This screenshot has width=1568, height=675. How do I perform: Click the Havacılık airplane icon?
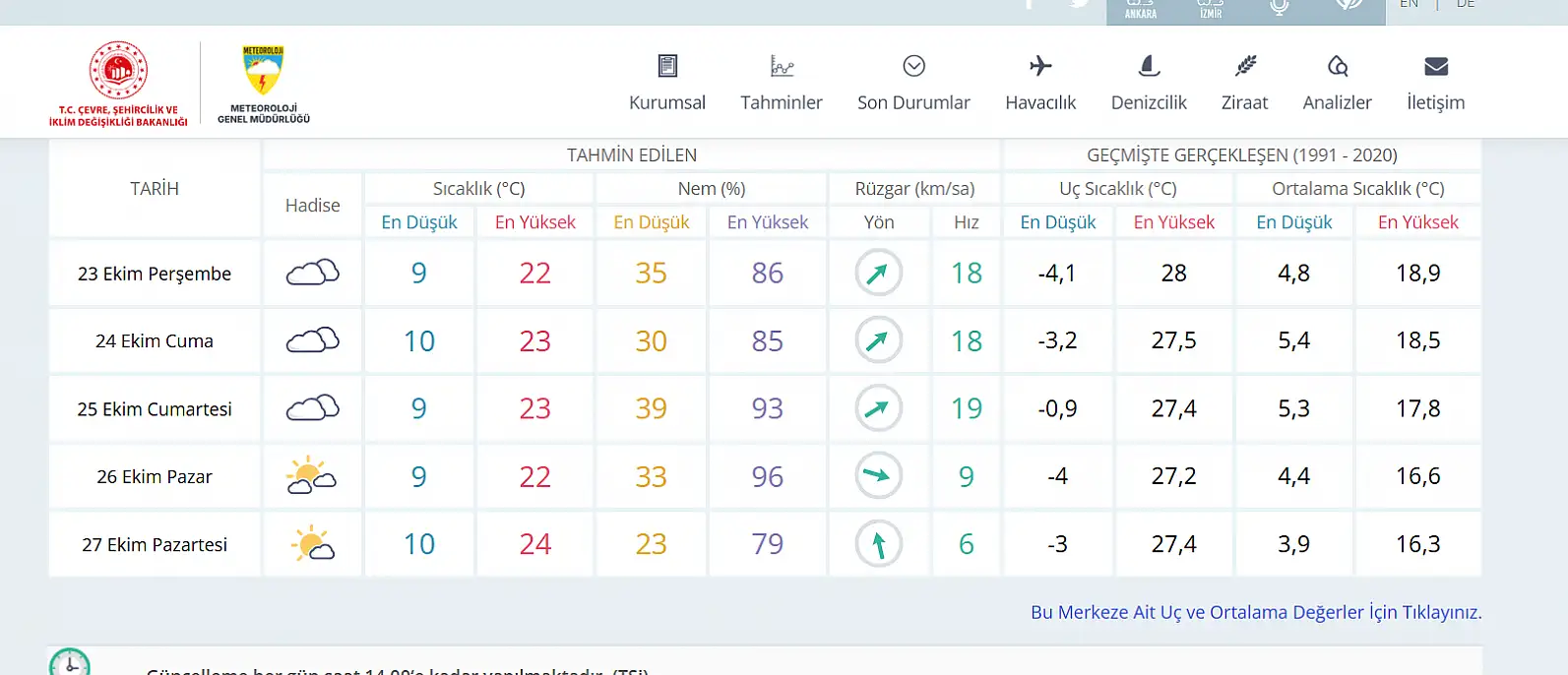click(x=1040, y=66)
